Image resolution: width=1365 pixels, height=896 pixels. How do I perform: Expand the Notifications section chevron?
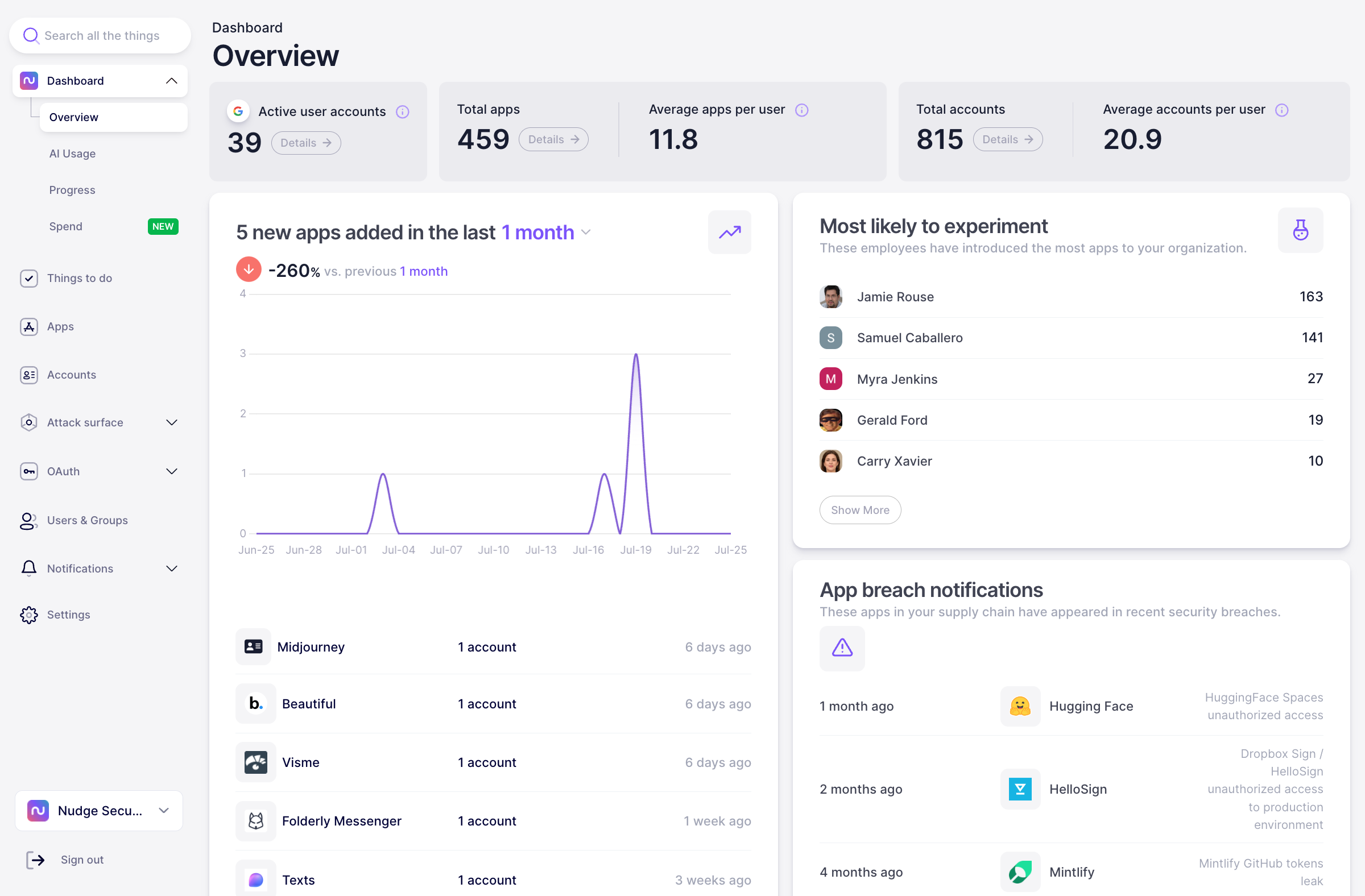172,569
